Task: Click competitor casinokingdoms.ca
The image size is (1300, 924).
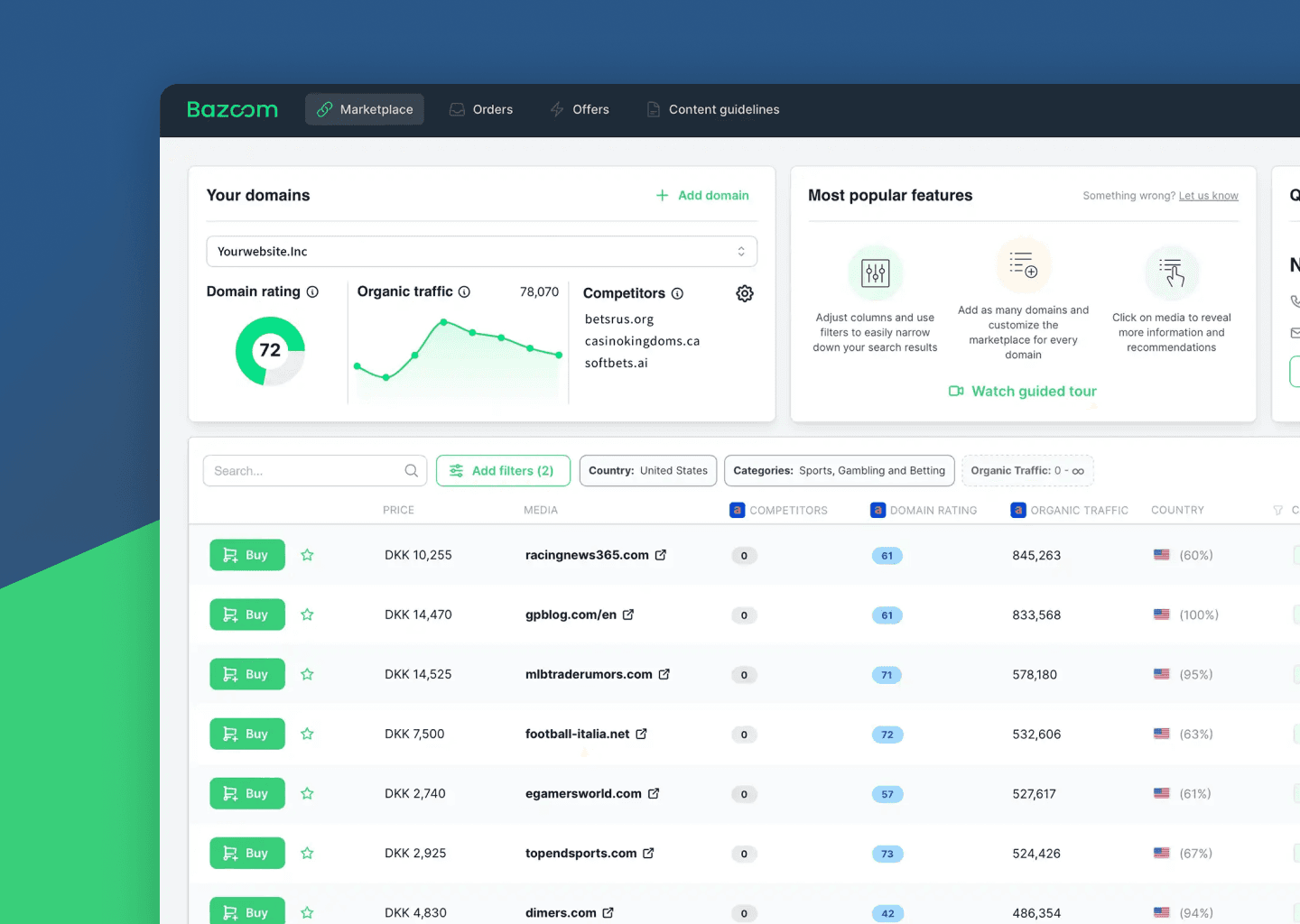Action: point(642,341)
